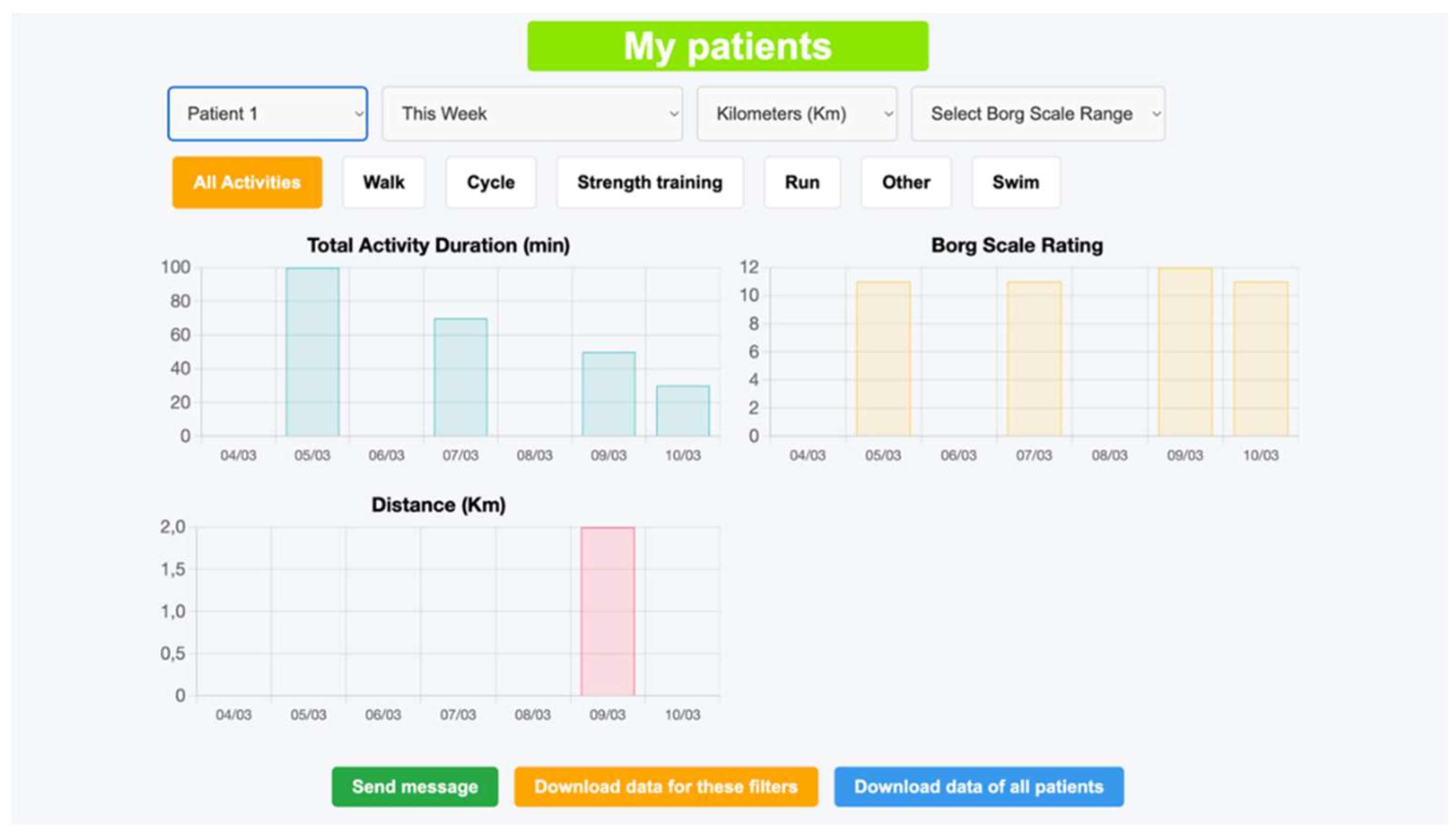1456x839 pixels.
Task: Open the Patient 1 dropdown
Action: coord(267,113)
